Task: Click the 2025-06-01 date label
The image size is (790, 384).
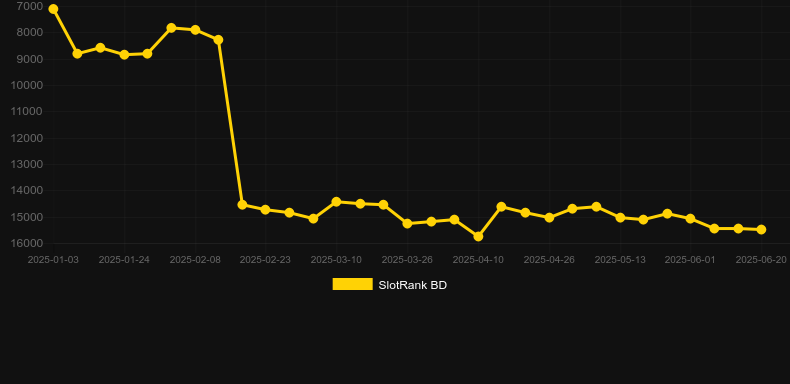Action: coord(690,260)
